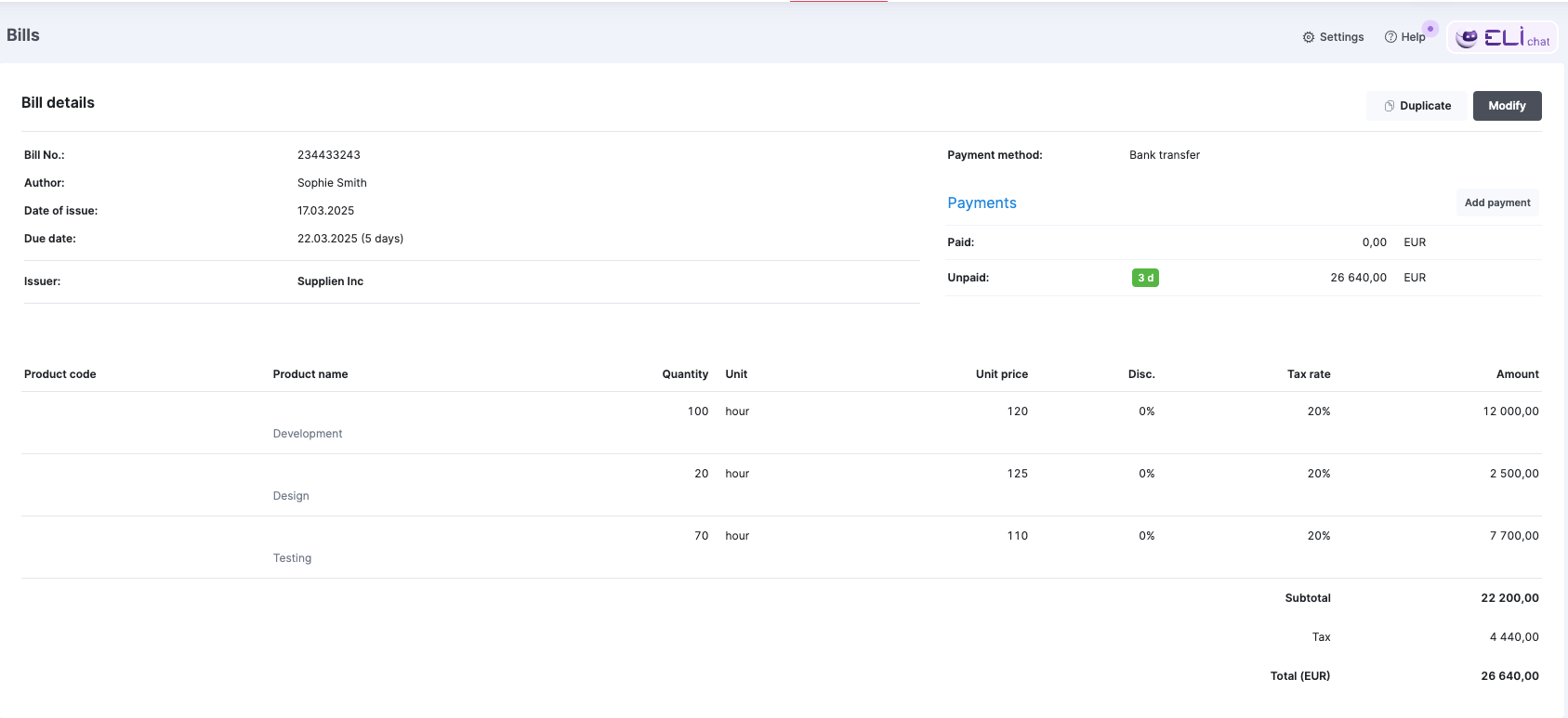Click the Help question mark icon

pyautogui.click(x=1390, y=37)
